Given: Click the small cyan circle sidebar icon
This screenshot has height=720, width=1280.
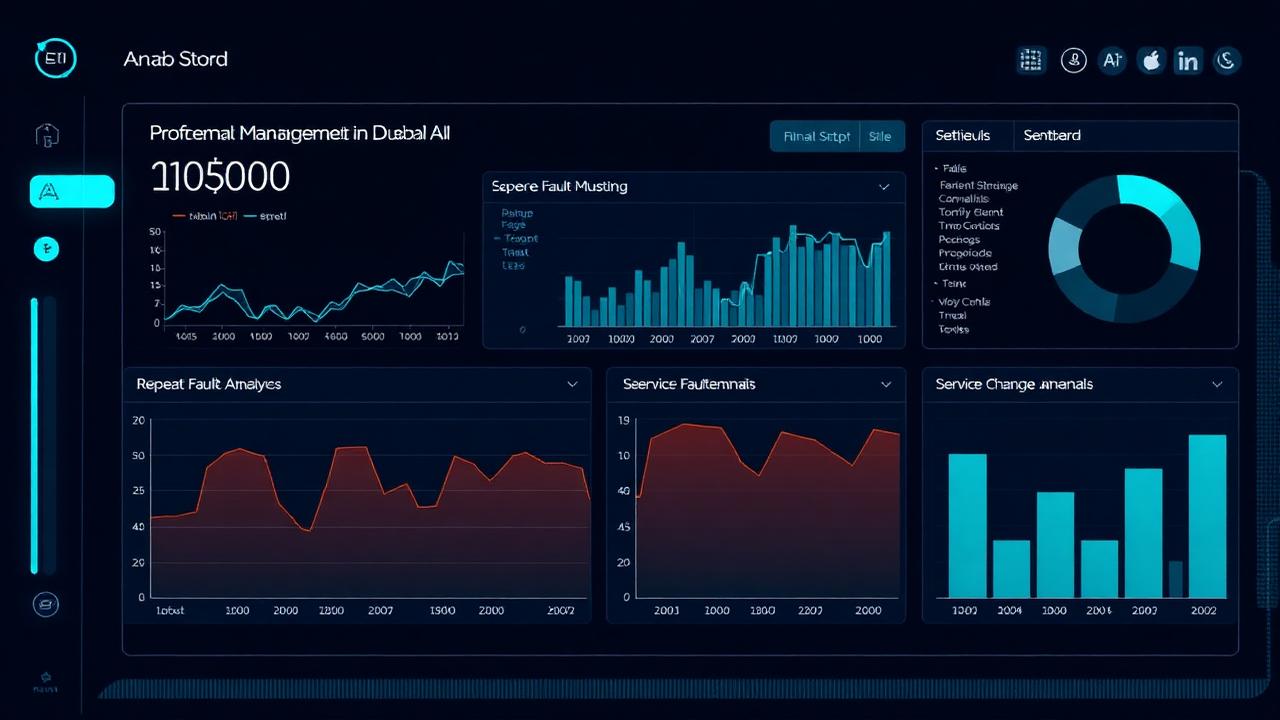Looking at the screenshot, I should click(x=47, y=249).
